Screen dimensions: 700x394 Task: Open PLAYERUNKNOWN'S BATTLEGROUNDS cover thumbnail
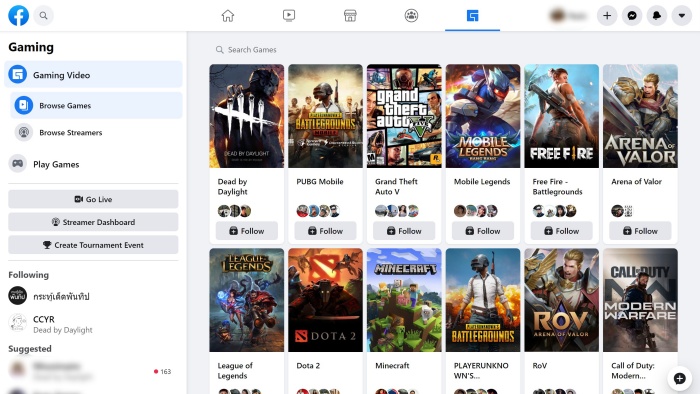pos(483,300)
